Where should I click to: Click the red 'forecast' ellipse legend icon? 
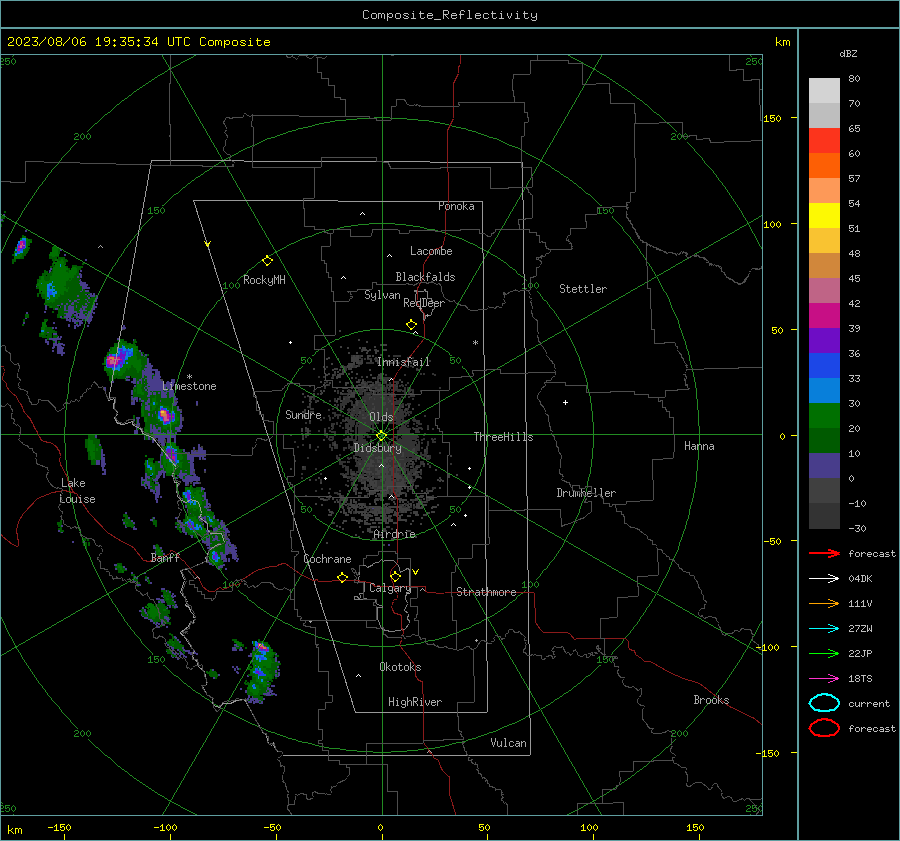click(x=824, y=728)
